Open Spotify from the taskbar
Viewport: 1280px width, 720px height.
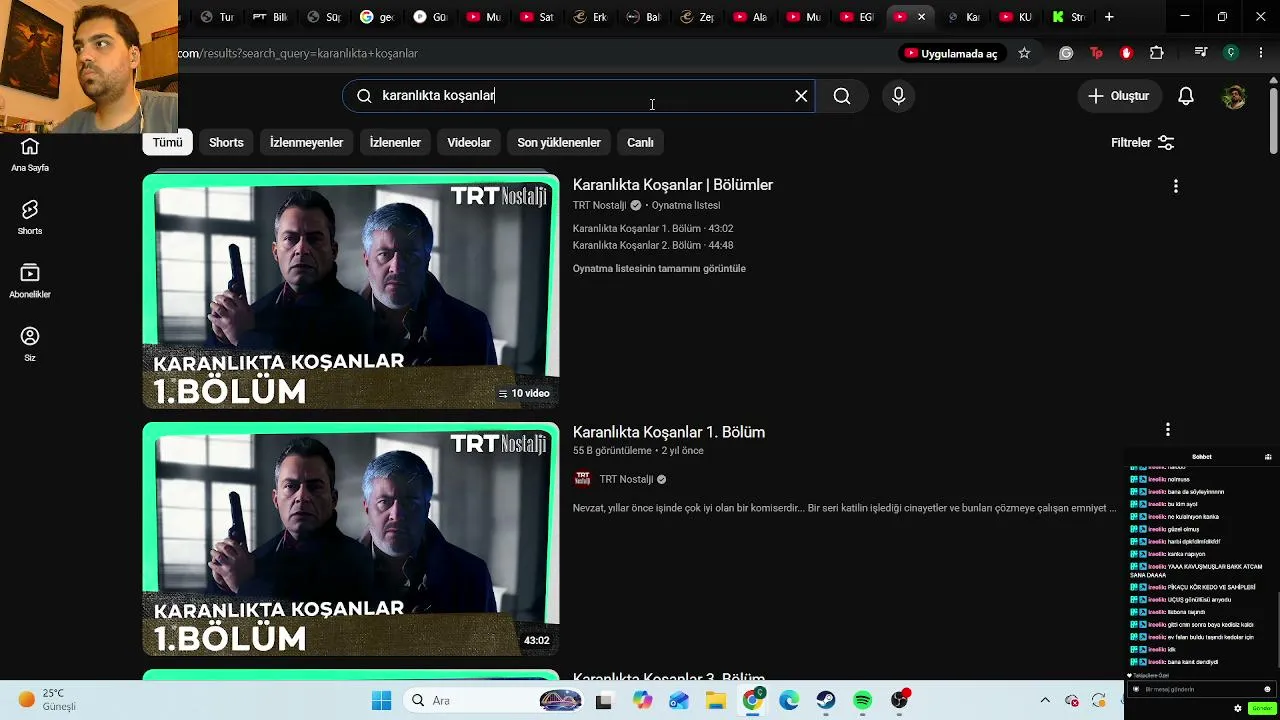(863, 701)
